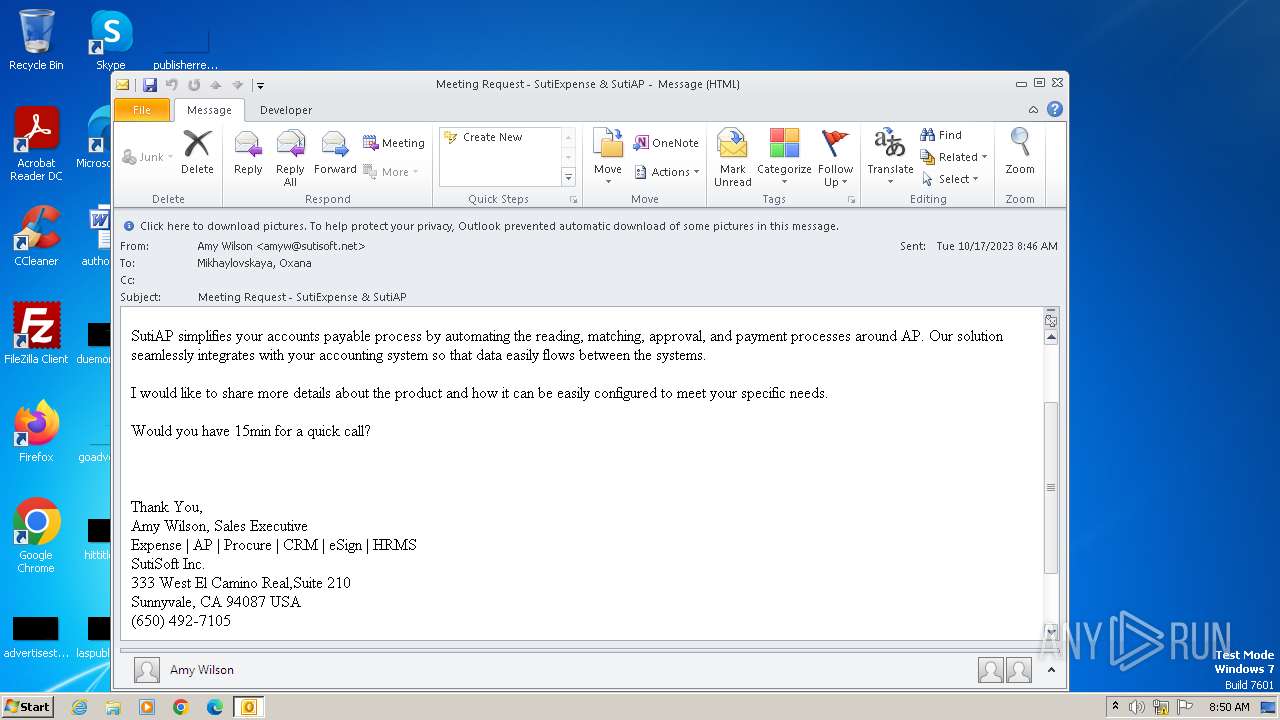Open Skype desktop shortcut
The height and width of the screenshot is (720, 1280).
[111, 40]
